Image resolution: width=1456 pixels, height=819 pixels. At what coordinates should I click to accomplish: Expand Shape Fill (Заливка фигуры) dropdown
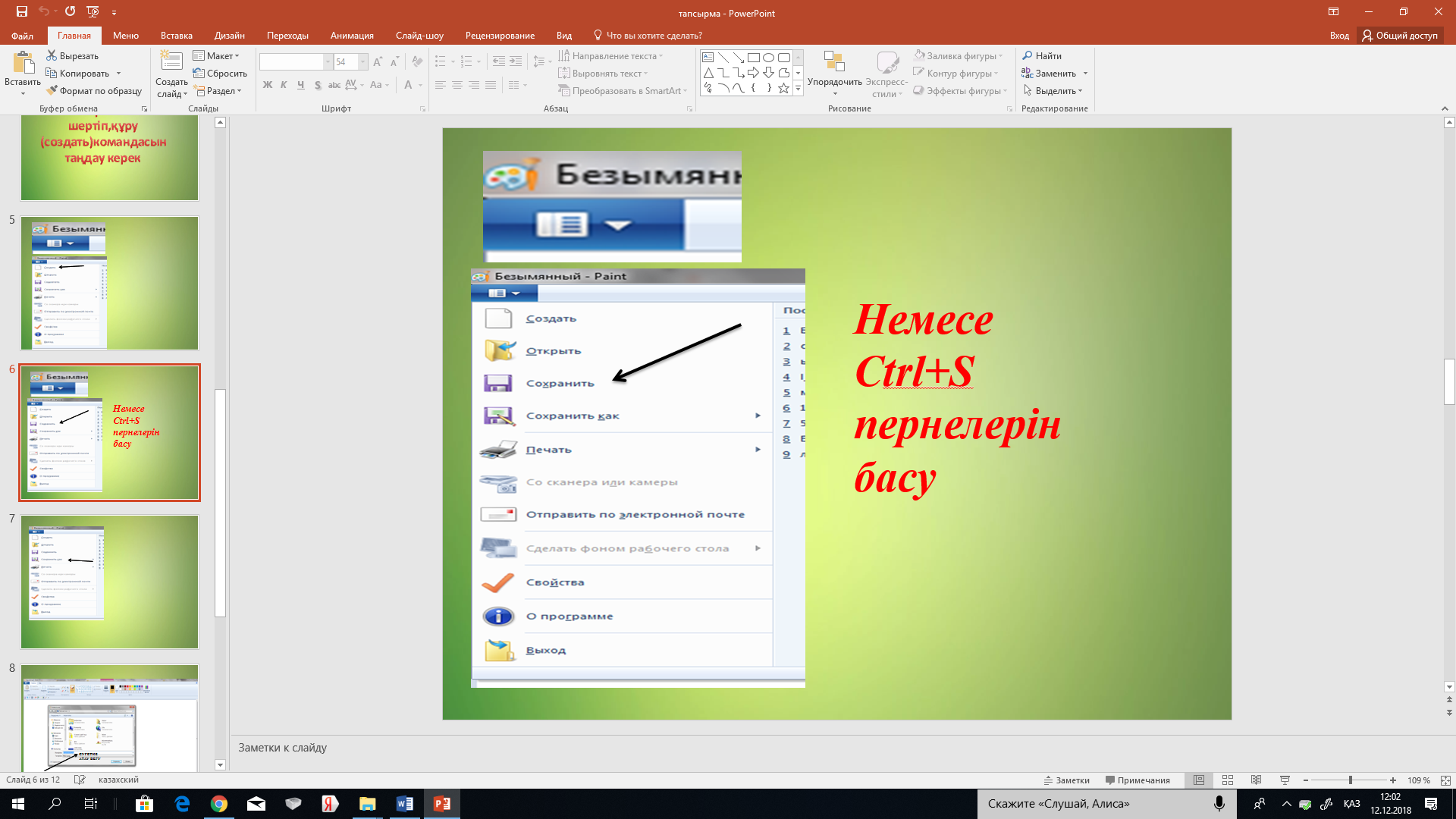tap(1001, 56)
